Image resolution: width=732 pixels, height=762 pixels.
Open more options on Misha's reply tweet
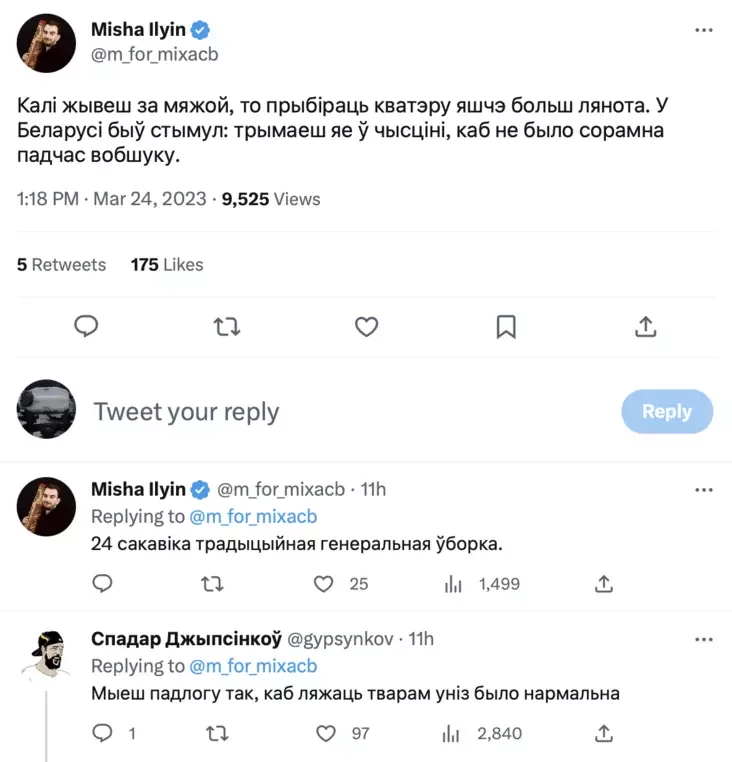point(703,490)
